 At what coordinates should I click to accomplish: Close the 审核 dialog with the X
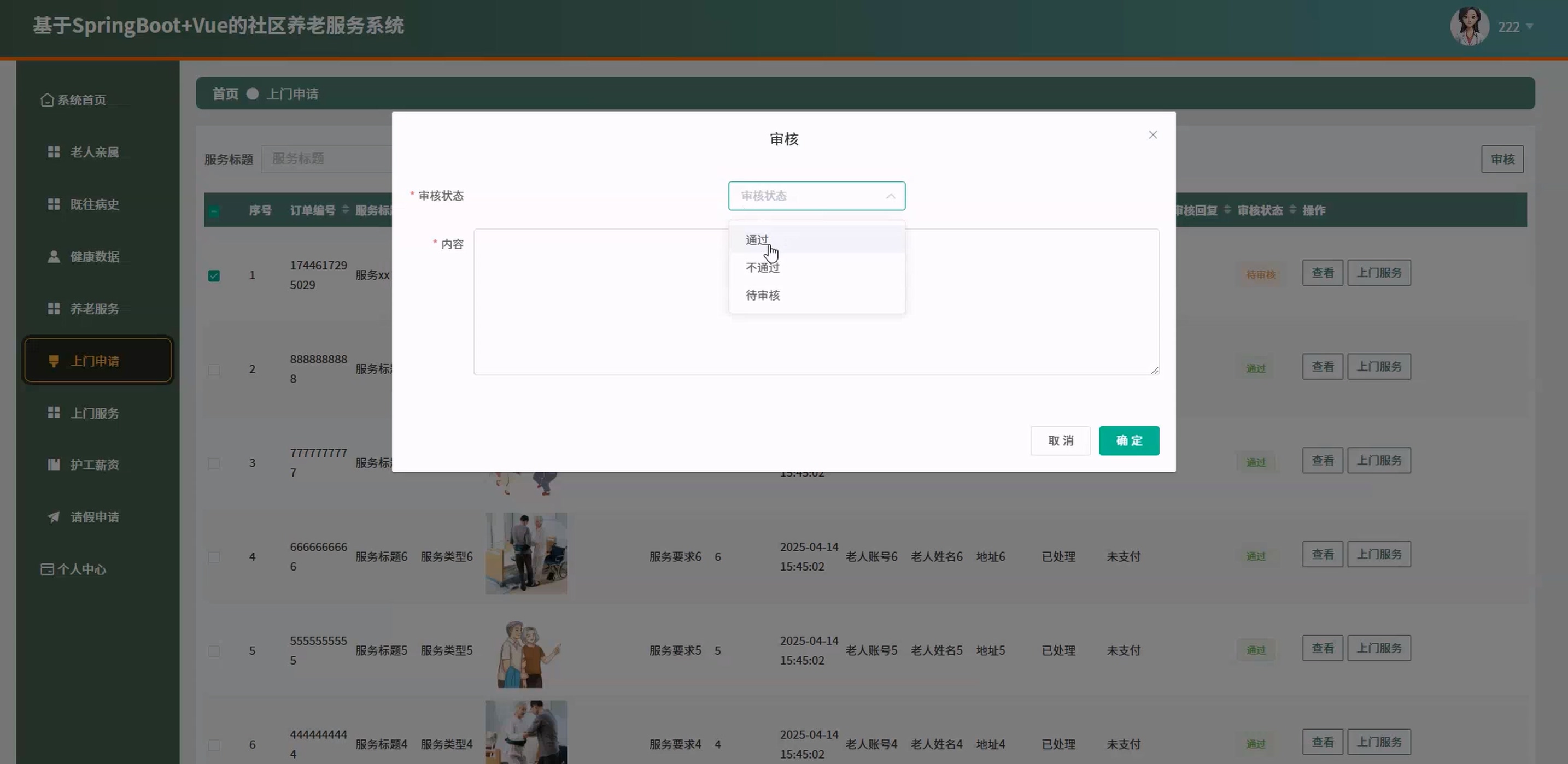pos(1152,135)
